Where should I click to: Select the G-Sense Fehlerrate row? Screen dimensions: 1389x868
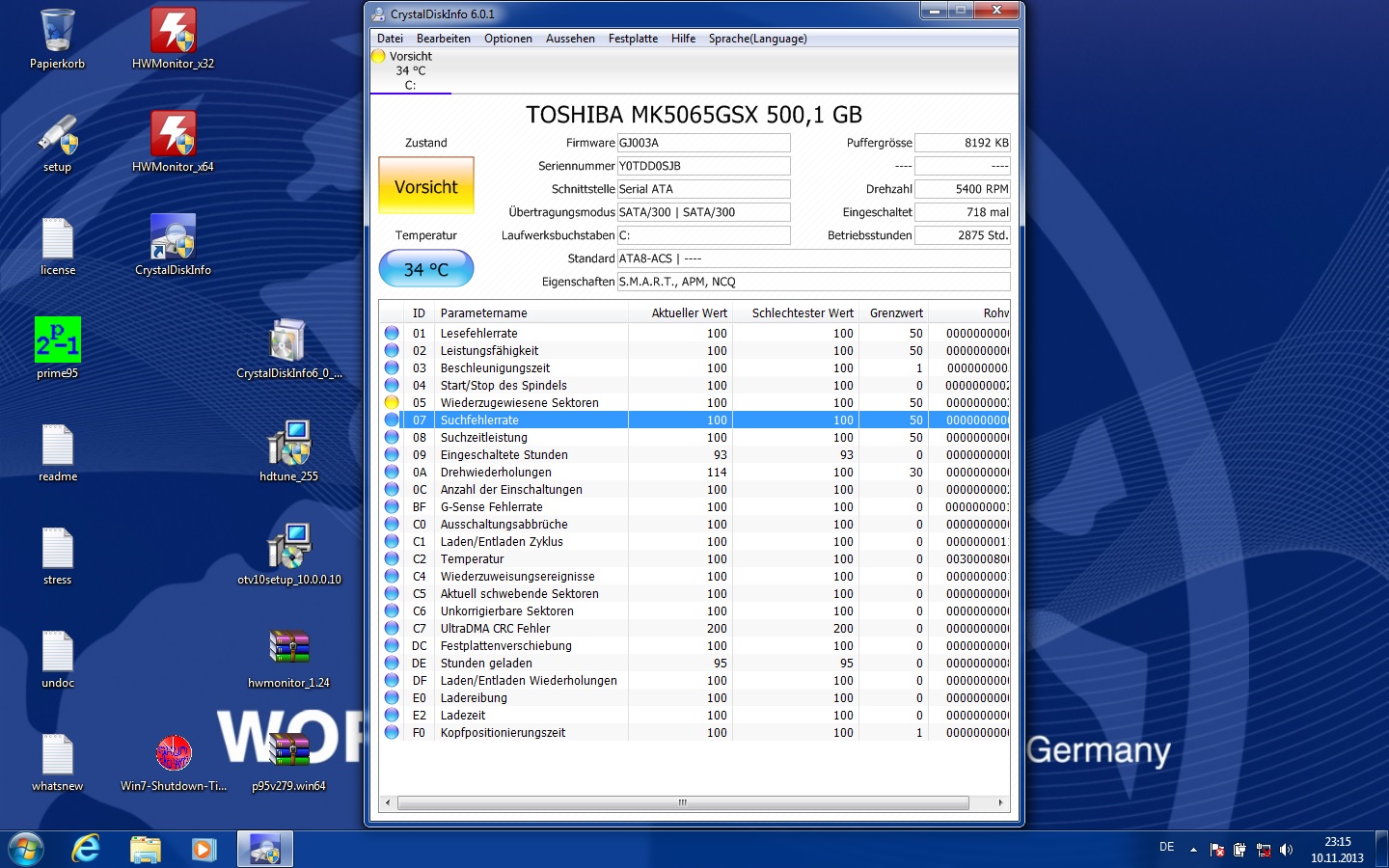[694, 506]
